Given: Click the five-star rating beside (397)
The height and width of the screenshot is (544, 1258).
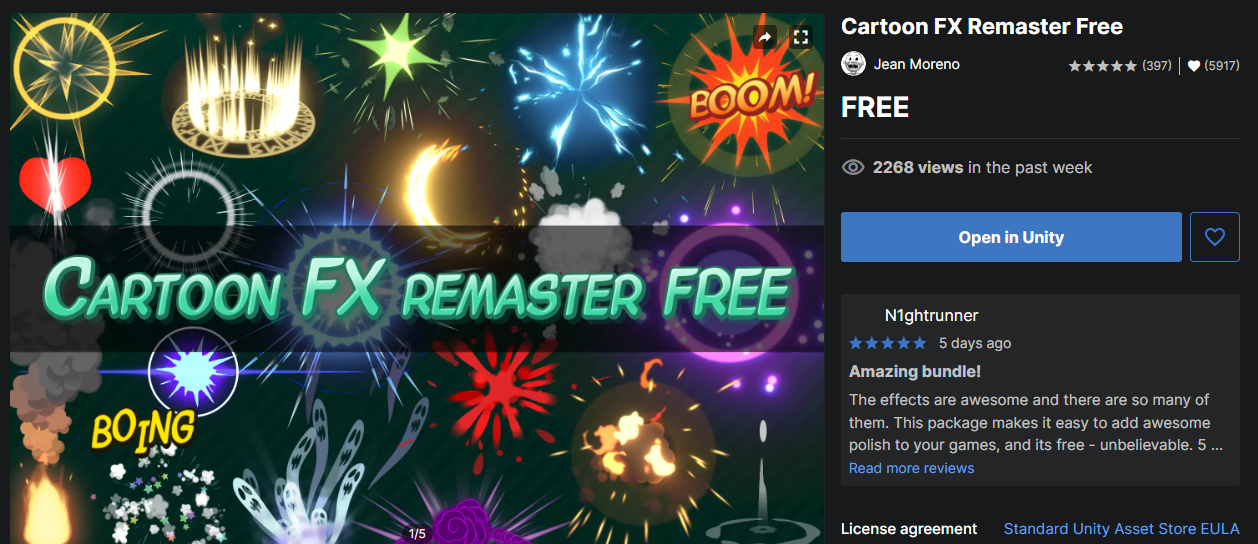Looking at the screenshot, I should click(1103, 66).
